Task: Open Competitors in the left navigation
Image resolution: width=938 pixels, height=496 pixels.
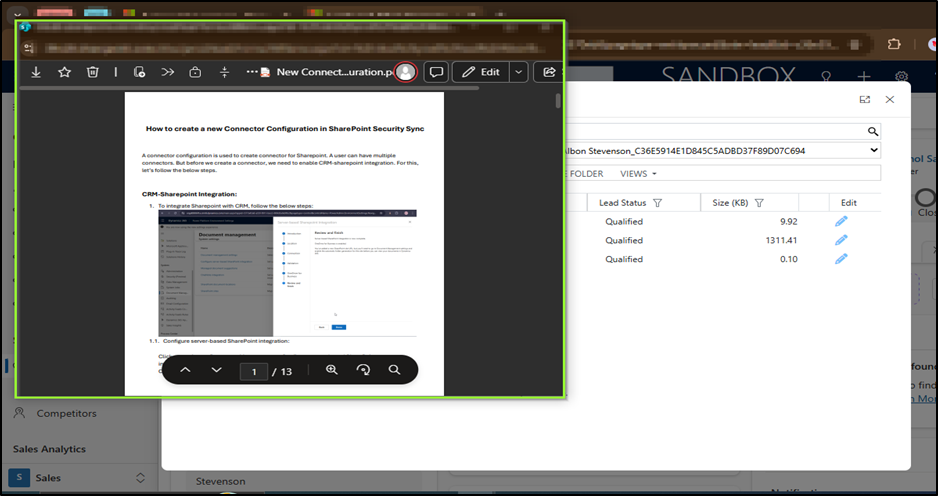Action: (x=66, y=413)
